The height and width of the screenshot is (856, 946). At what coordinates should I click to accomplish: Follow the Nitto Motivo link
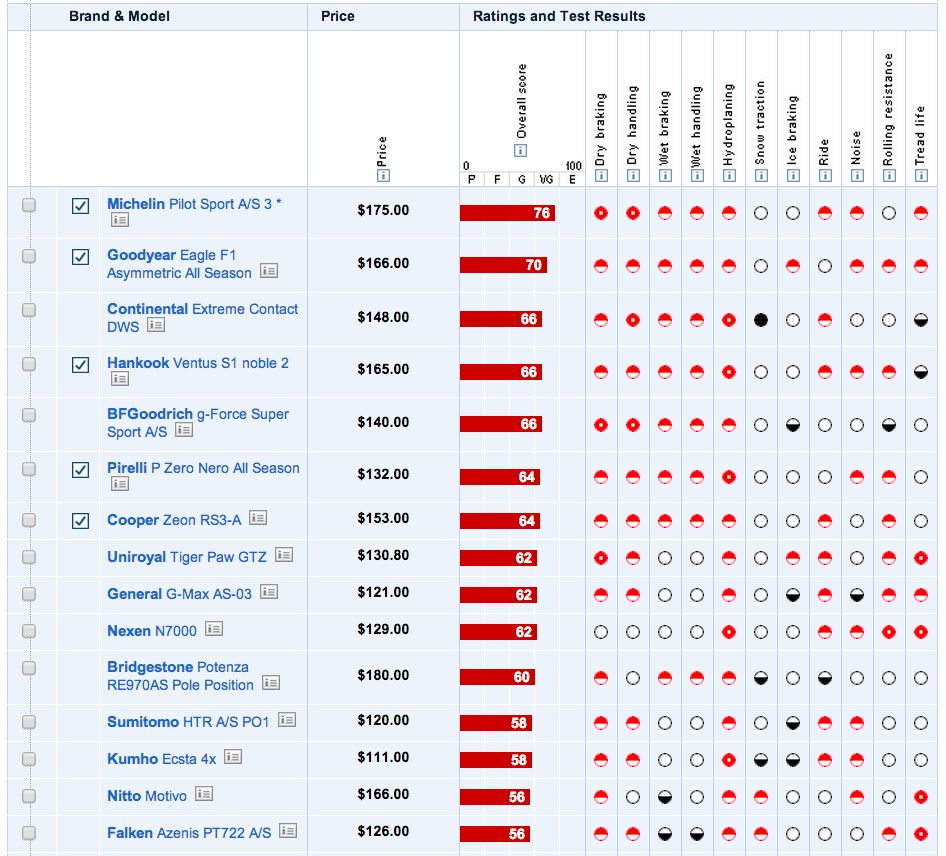[x=147, y=796]
